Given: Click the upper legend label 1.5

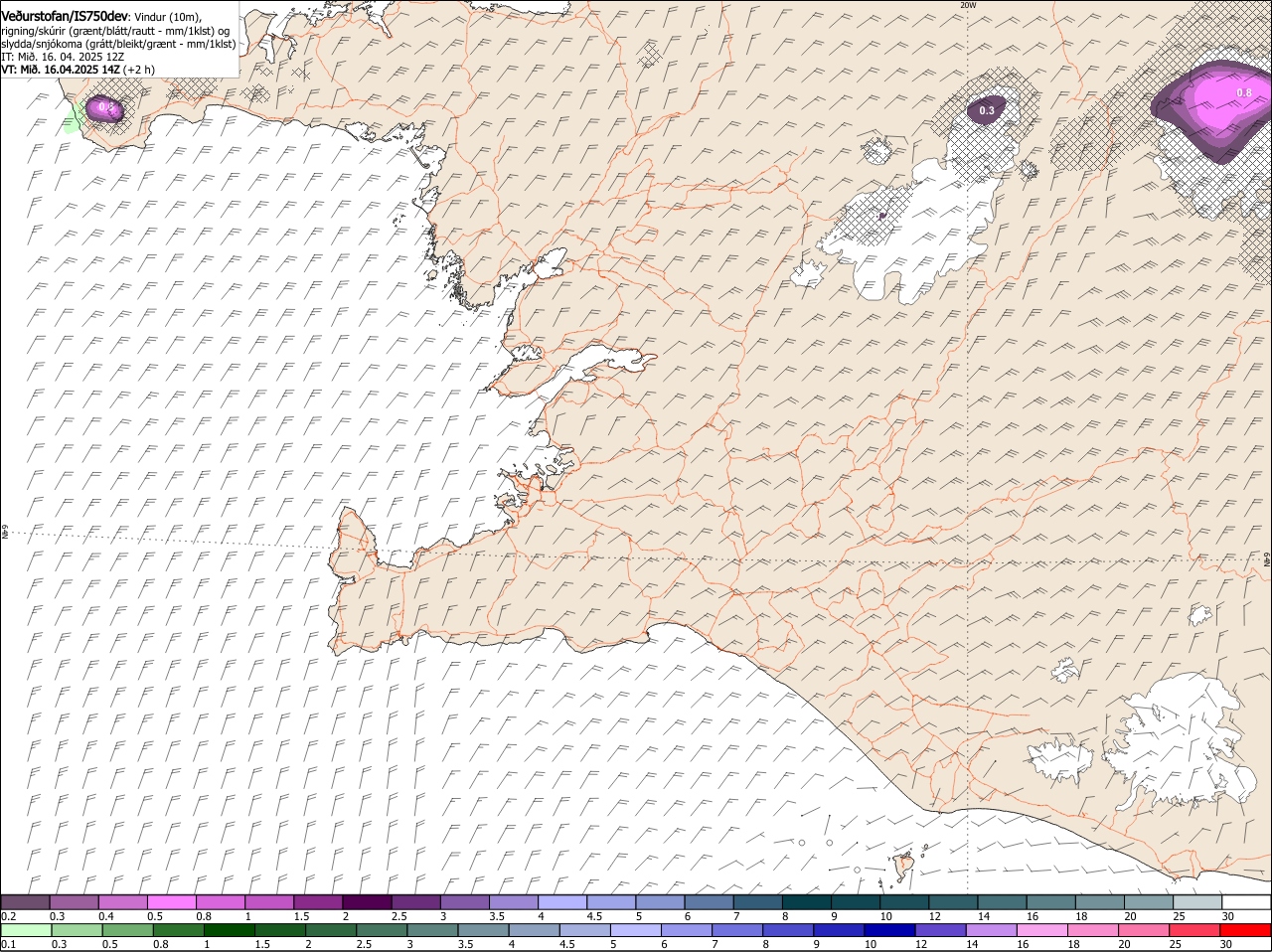Looking at the screenshot, I should [x=300, y=915].
